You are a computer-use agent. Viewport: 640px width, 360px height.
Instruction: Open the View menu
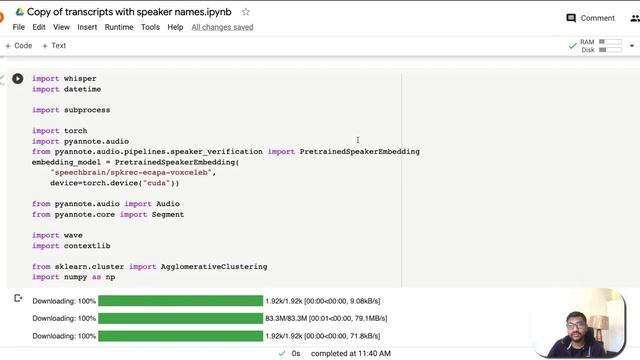[x=61, y=27]
